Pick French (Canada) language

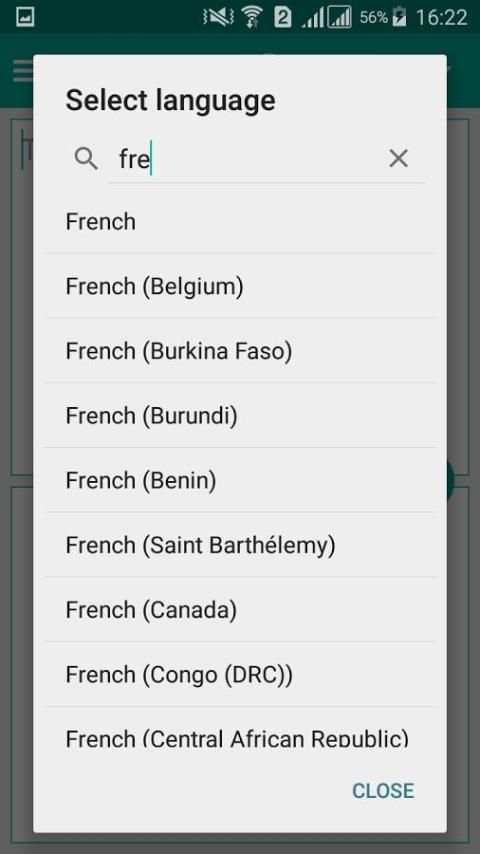tap(240, 610)
